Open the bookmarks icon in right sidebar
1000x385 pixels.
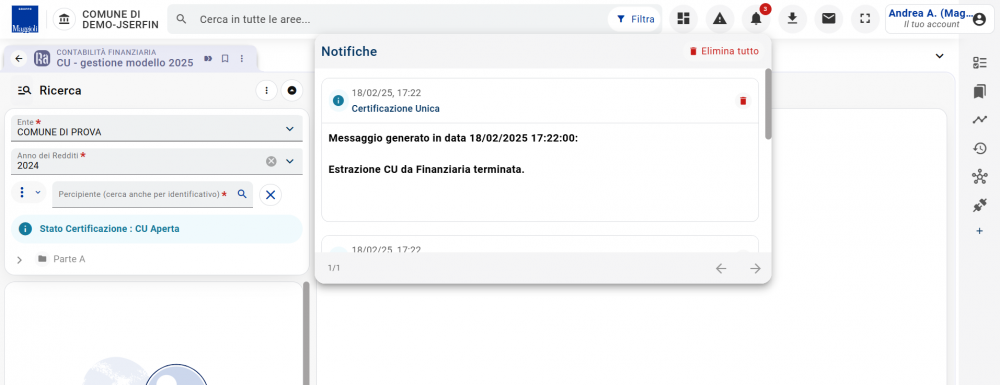point(980,92)
